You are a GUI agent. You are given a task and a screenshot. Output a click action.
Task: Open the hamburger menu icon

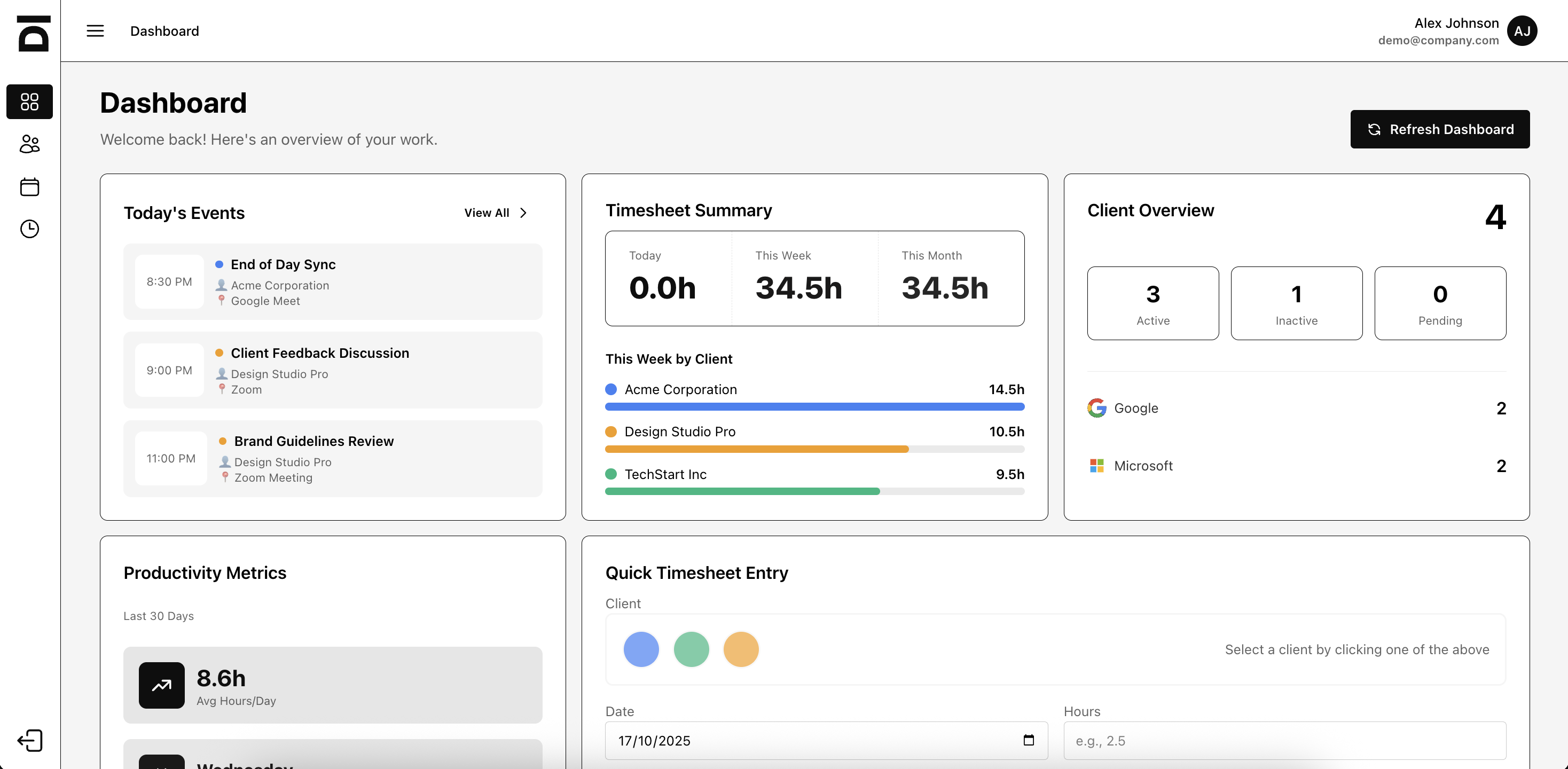point(95,31)
